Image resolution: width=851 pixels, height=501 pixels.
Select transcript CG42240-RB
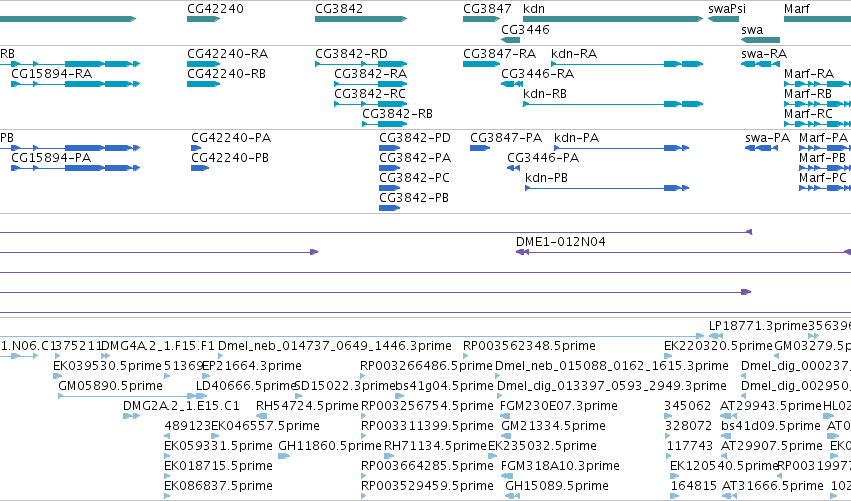pos(226,74)
